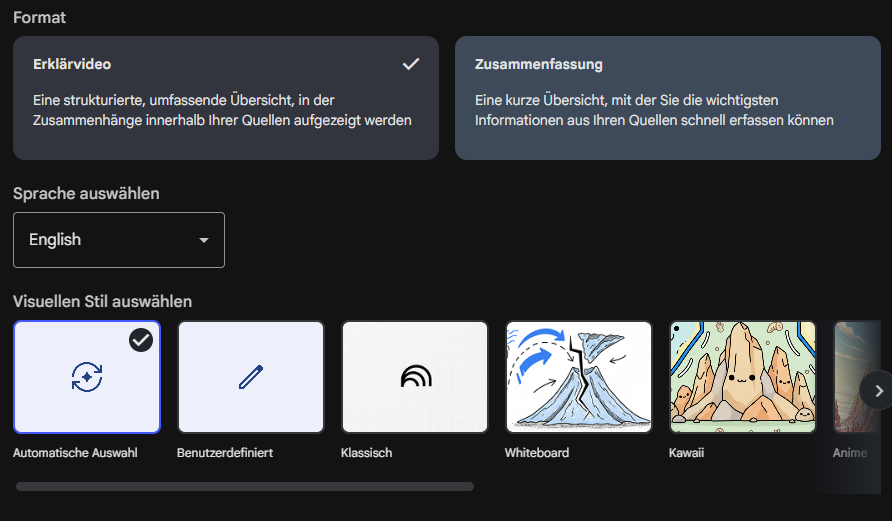Click the Sprache auswählen heading

click(86, 193)
